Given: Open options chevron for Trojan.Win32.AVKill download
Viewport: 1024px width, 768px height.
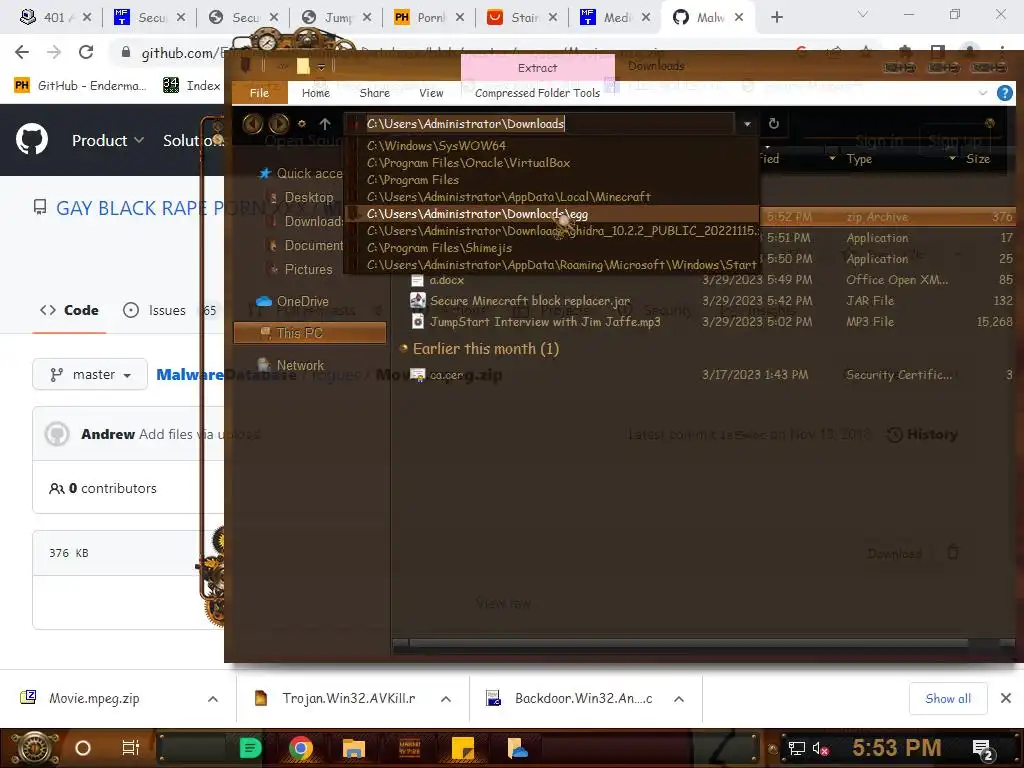Looking at the screenshot, I should 446,699.
